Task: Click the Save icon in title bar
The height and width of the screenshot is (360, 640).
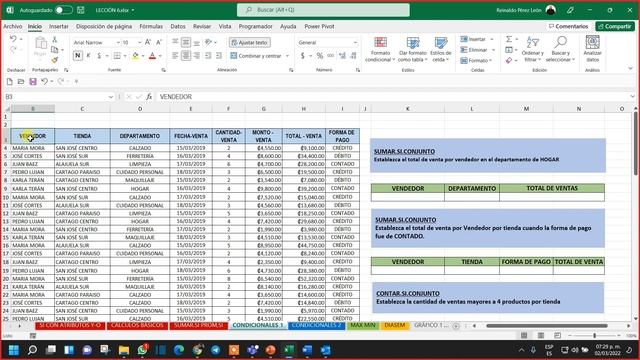Action: (81, 10)
